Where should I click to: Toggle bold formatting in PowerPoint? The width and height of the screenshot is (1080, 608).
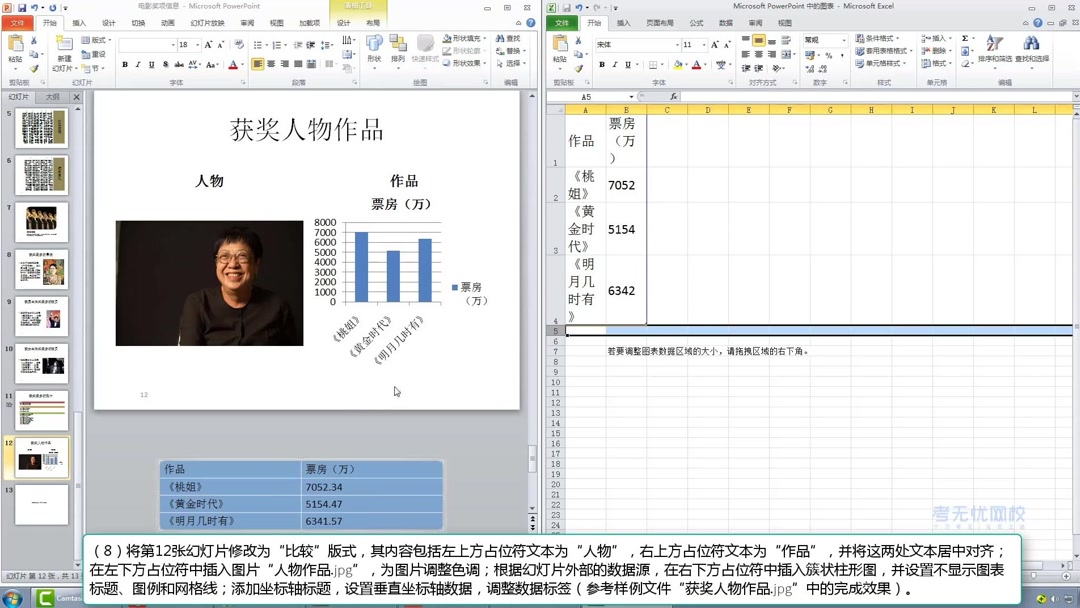[125, 64]
